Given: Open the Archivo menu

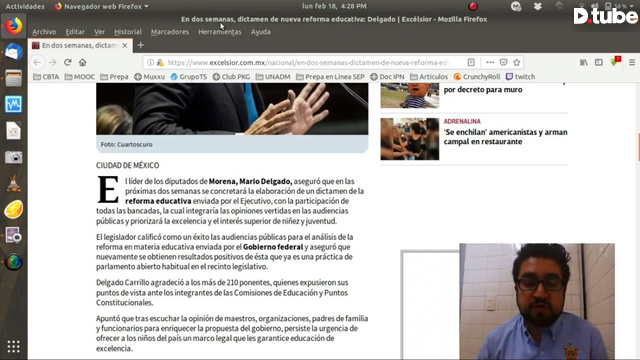Looking at the screenshot, I should [44, 32].
